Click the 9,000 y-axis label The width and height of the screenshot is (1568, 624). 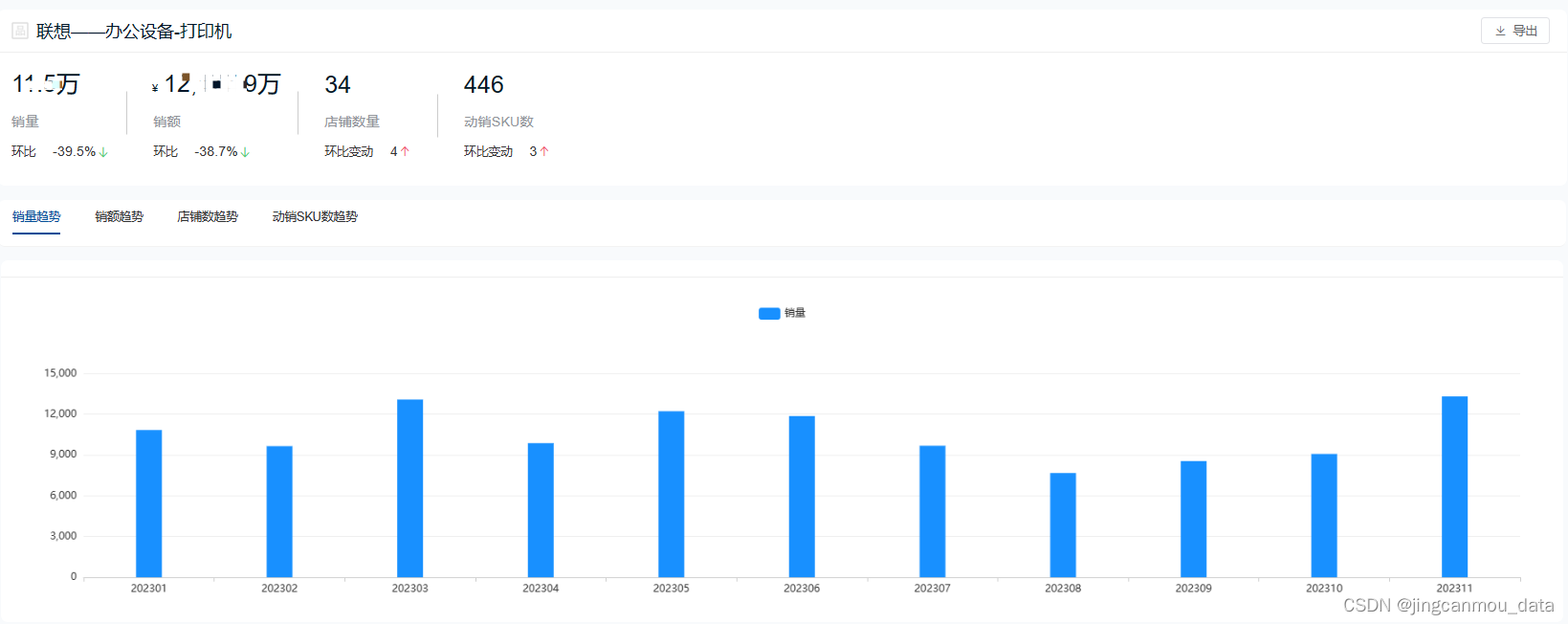point(63,455)
